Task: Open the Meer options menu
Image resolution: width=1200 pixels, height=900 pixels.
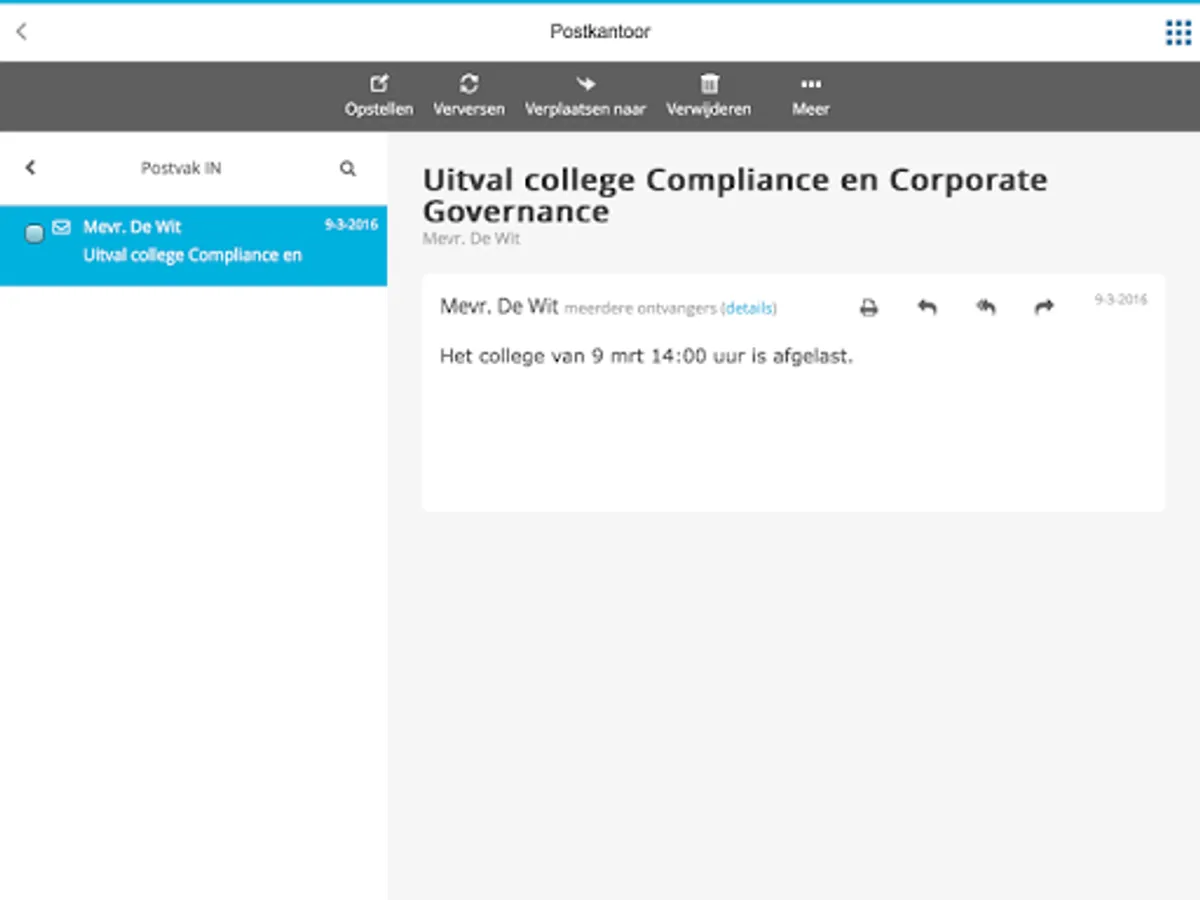Action: (811, 96)
